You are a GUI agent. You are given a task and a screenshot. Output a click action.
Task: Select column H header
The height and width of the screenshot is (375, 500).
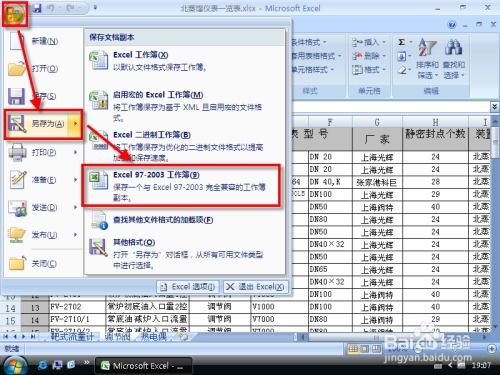point(435,122)
